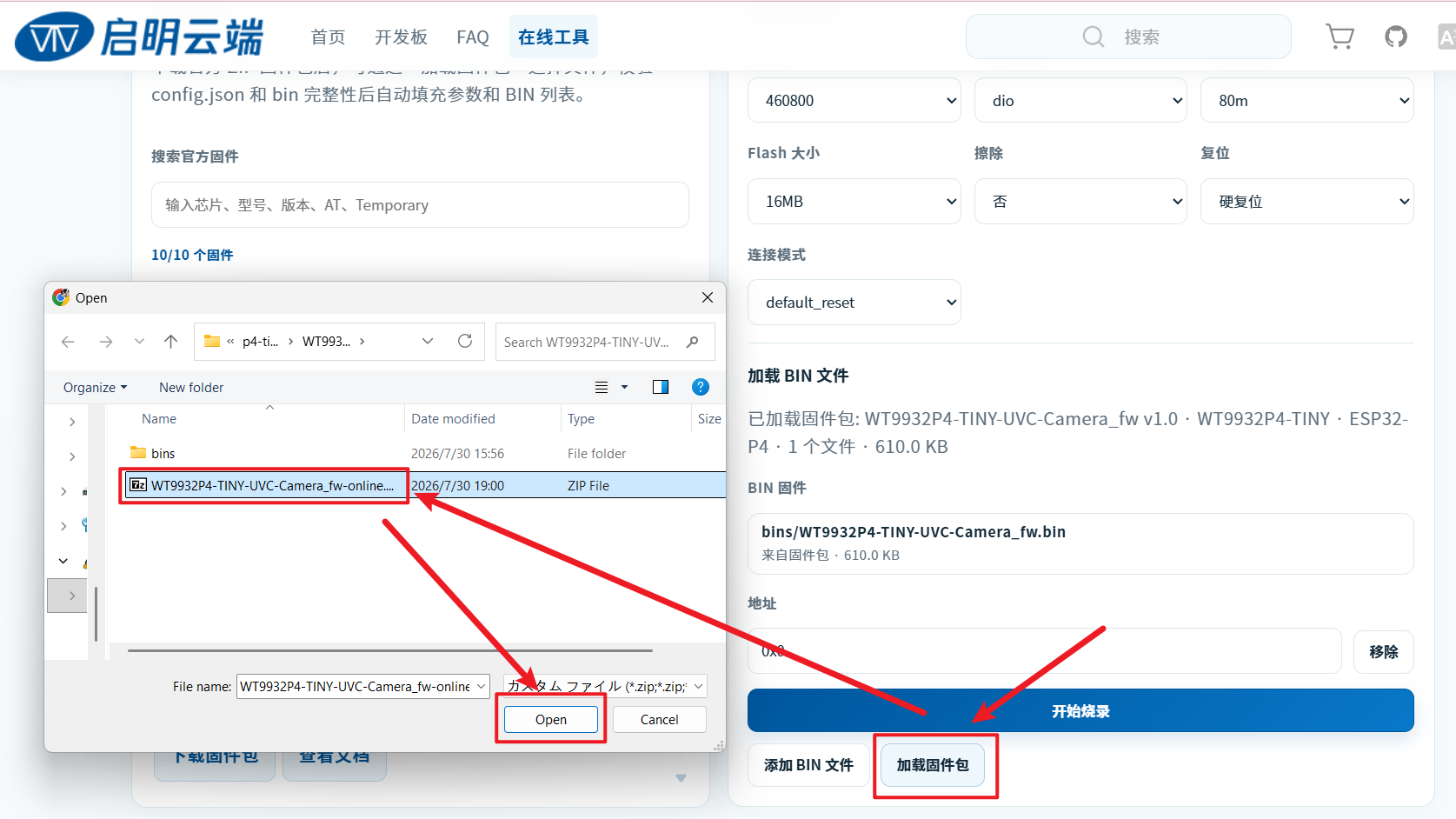The image size is (1456, 819).
Task: Click the WT993... breadcrumb segment
Action: [326, 342]
